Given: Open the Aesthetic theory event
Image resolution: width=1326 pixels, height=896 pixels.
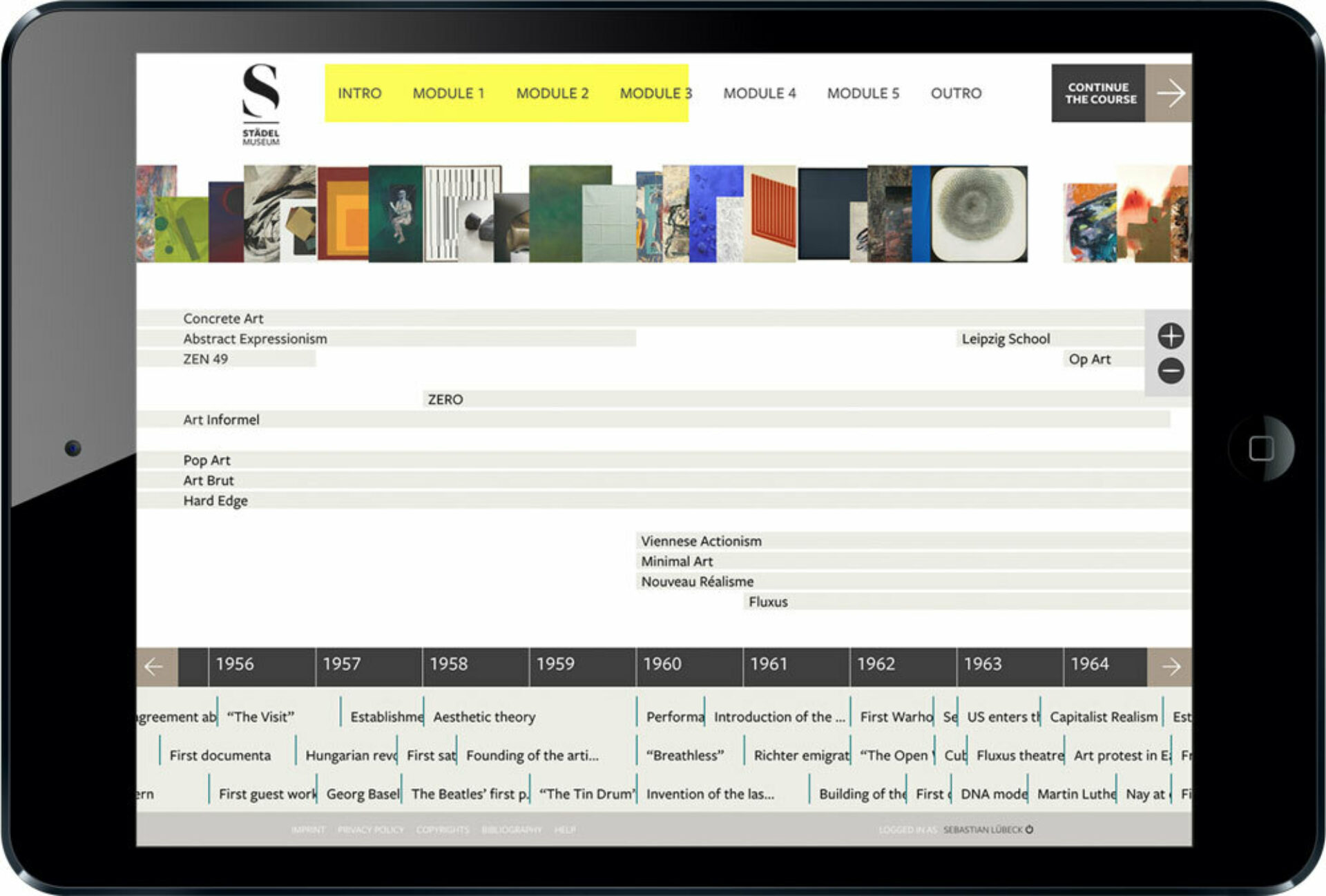Looking at the screenshot, I should [484, 717].
